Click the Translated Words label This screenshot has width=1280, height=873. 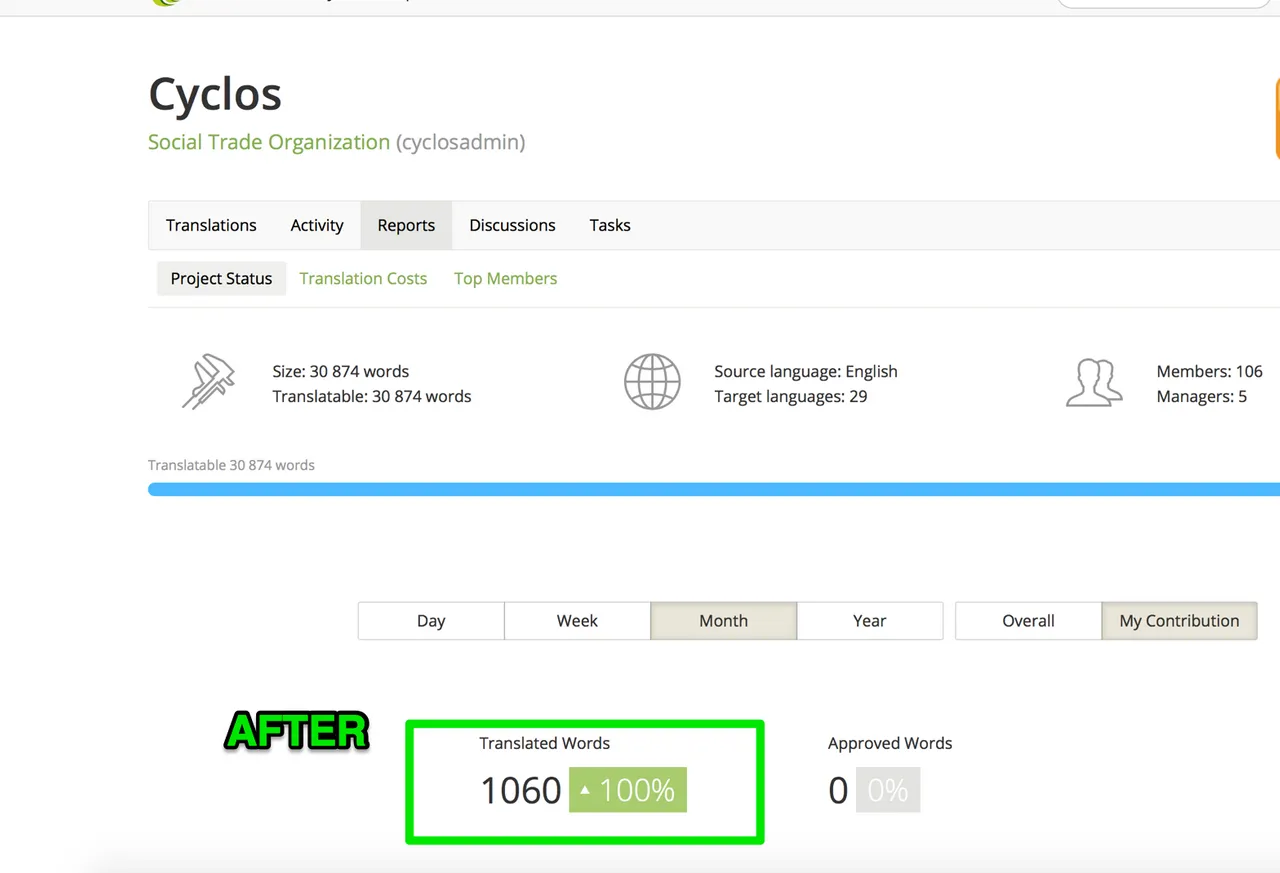(x=544, y=743)
